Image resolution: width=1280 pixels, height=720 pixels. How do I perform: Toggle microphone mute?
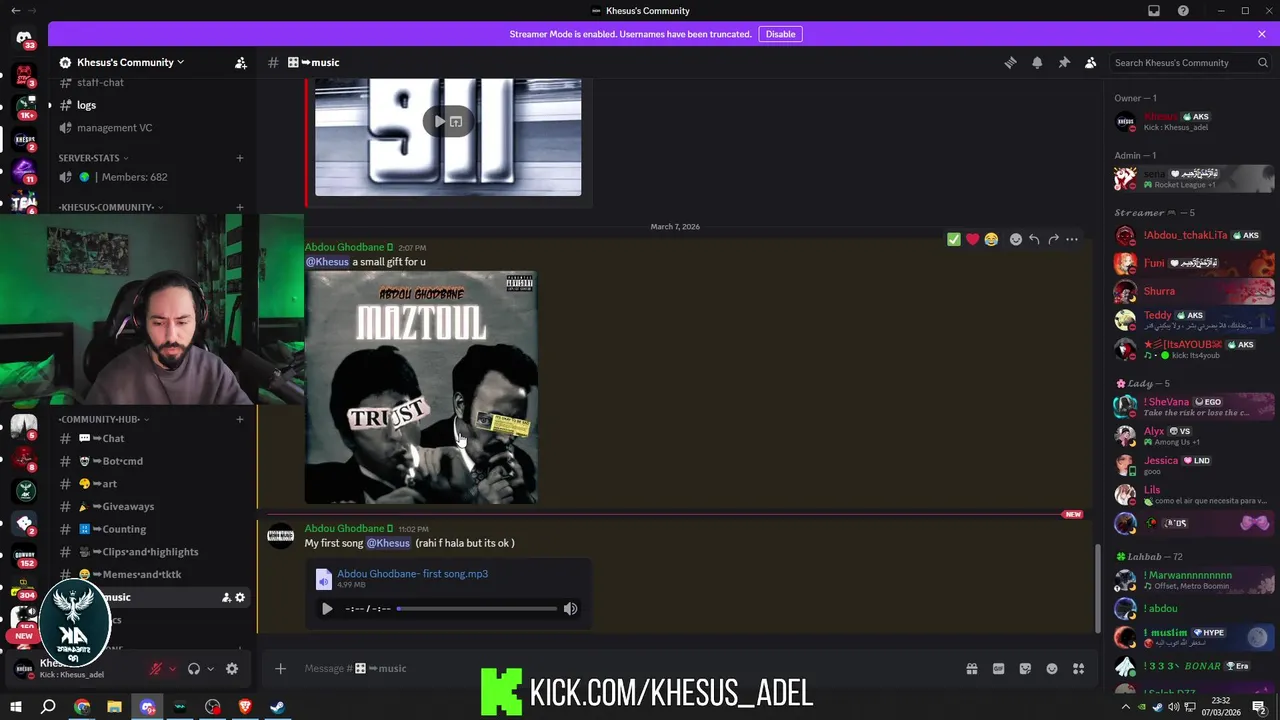pyautogui.click(x=156, y=669)
